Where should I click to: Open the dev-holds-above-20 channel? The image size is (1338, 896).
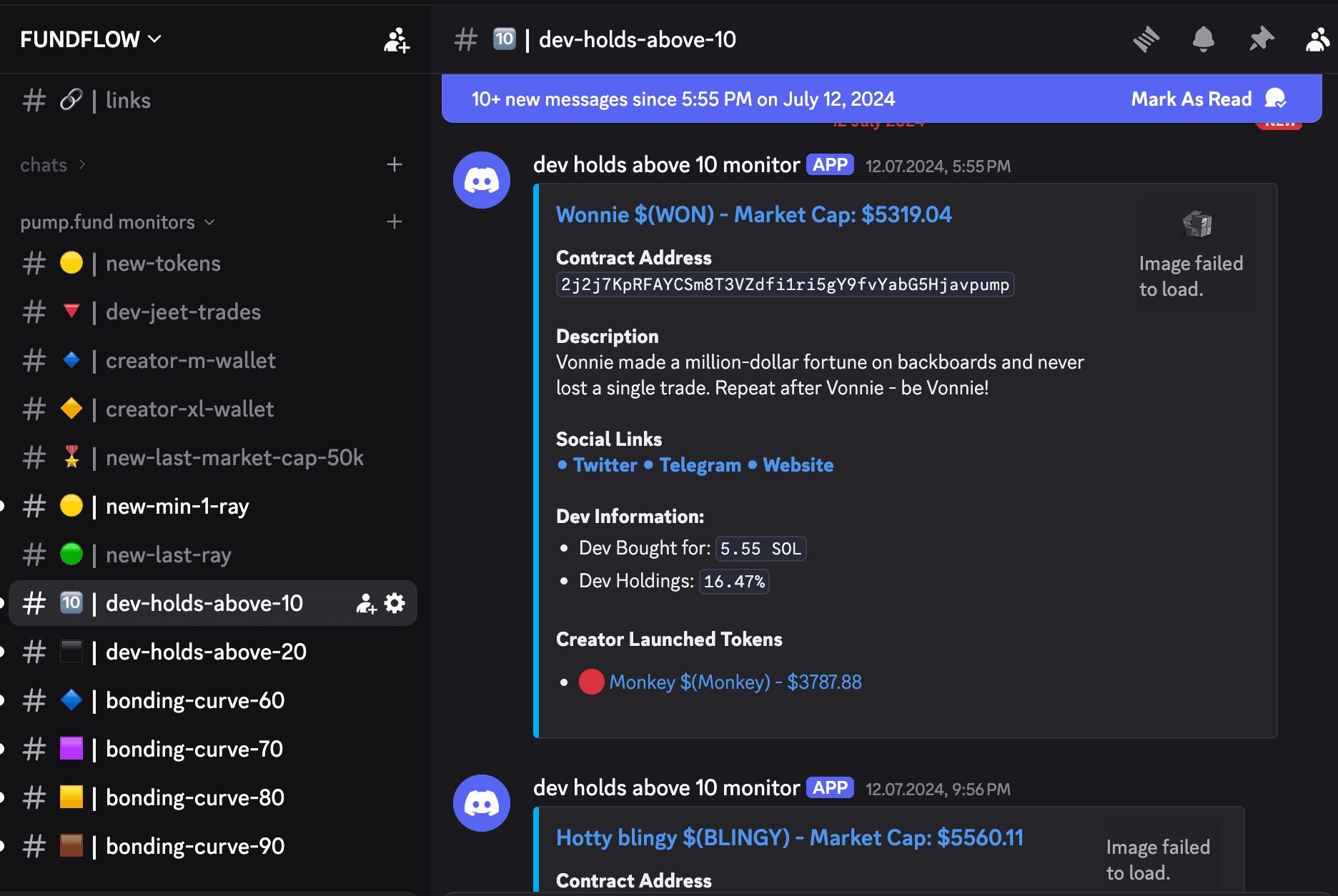(x=212, y=652)
